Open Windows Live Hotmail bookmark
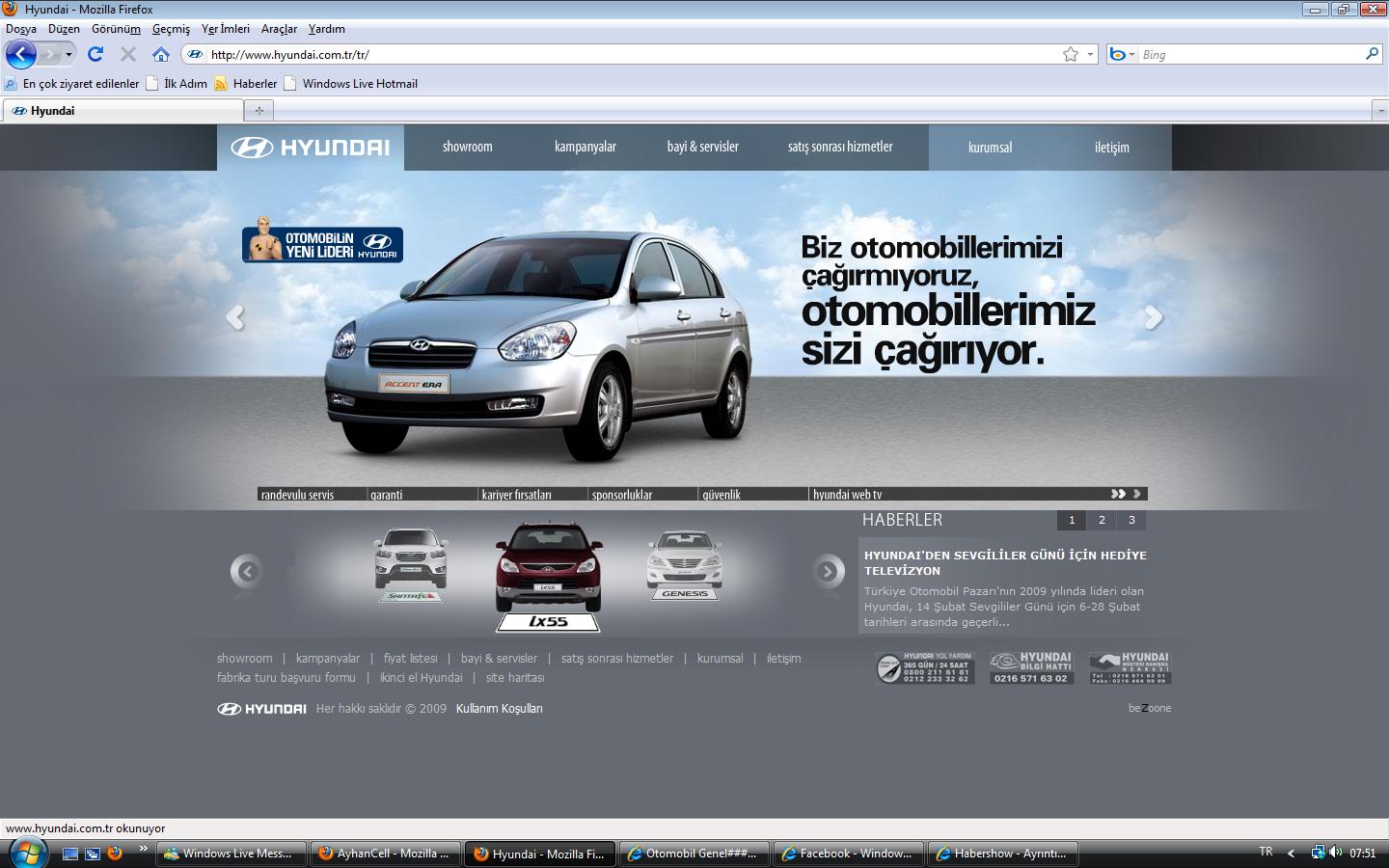 [351, 84]
